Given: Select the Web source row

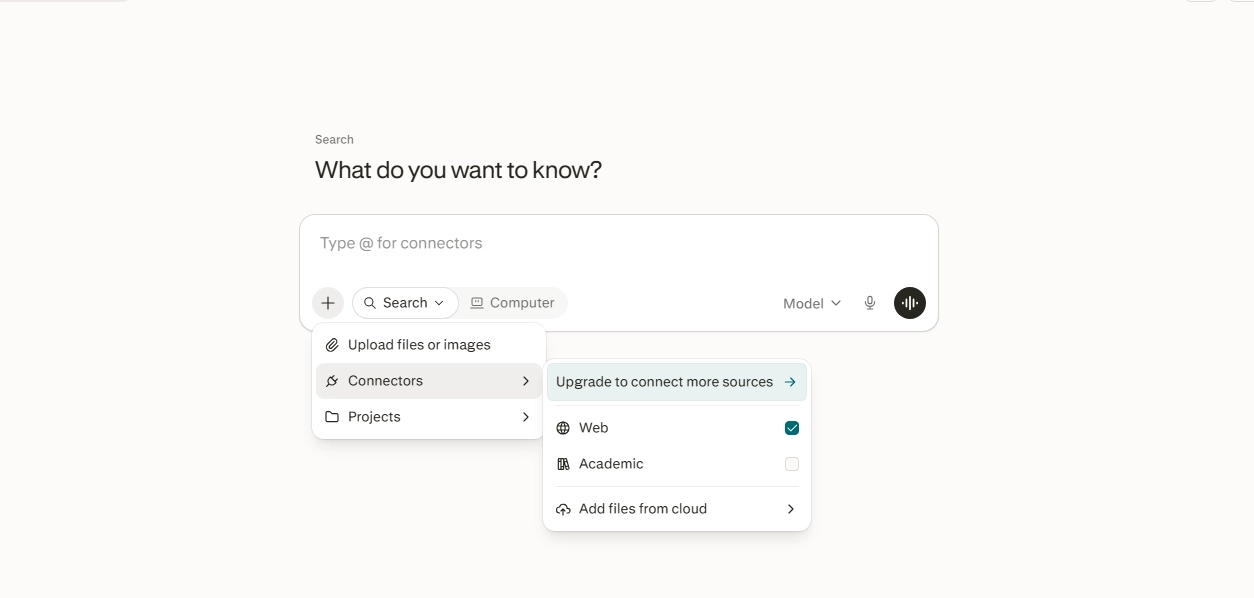Looking at the screenshot, I should coord(677,428).
